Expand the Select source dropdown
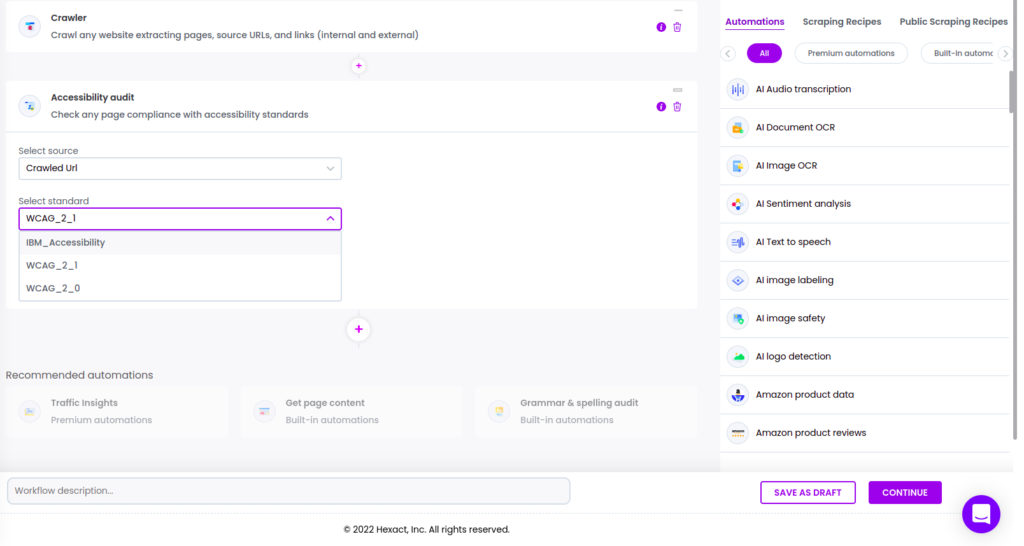Screen dimensions: 1024x546 tap(180, 169)
